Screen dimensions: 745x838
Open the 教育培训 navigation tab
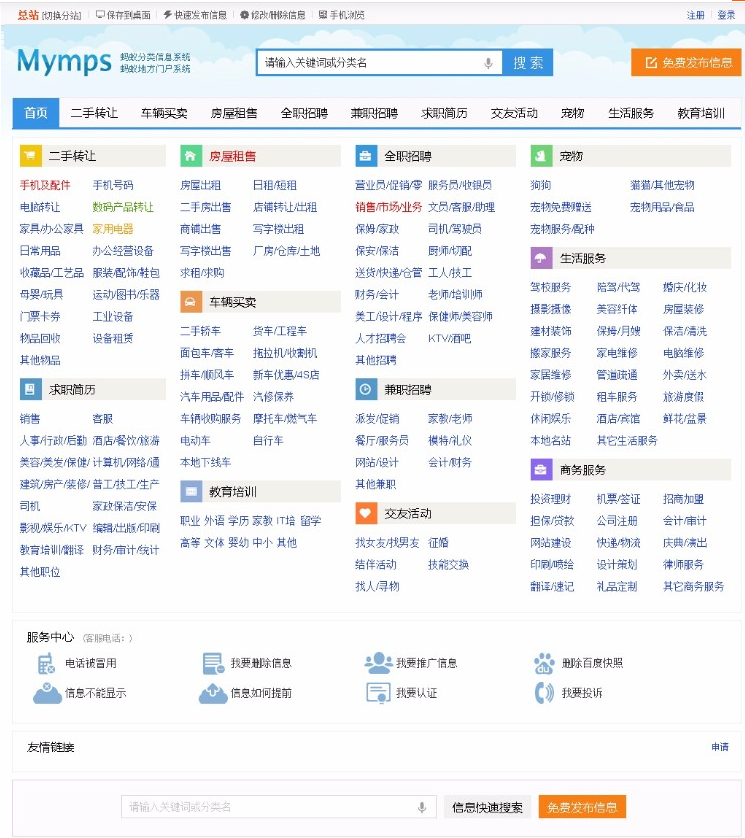[701, 113]
